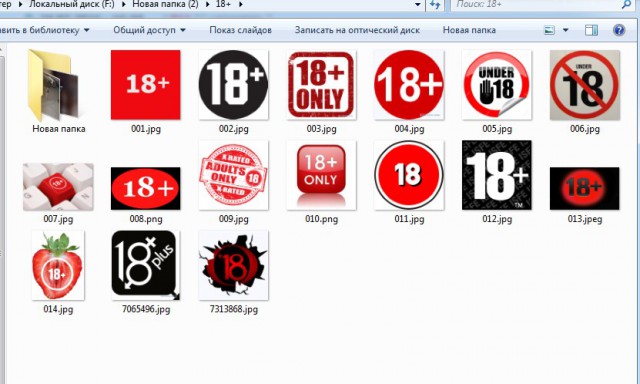Click the file name 003.jpg

[322, 129]
